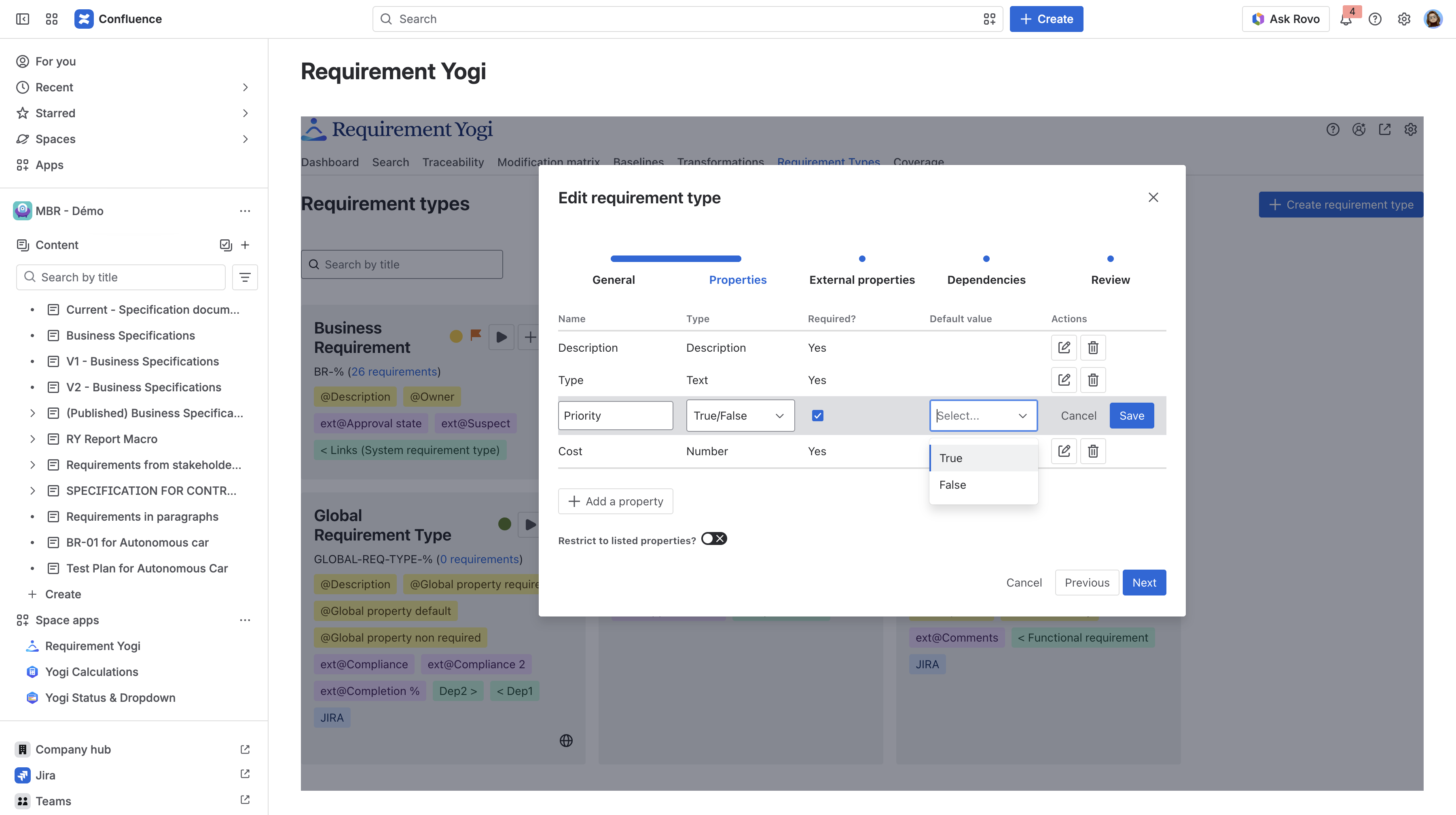Open Requirement Yogi user management icon
This screenshot has width=1456, height=815.
coord(1359,129)
